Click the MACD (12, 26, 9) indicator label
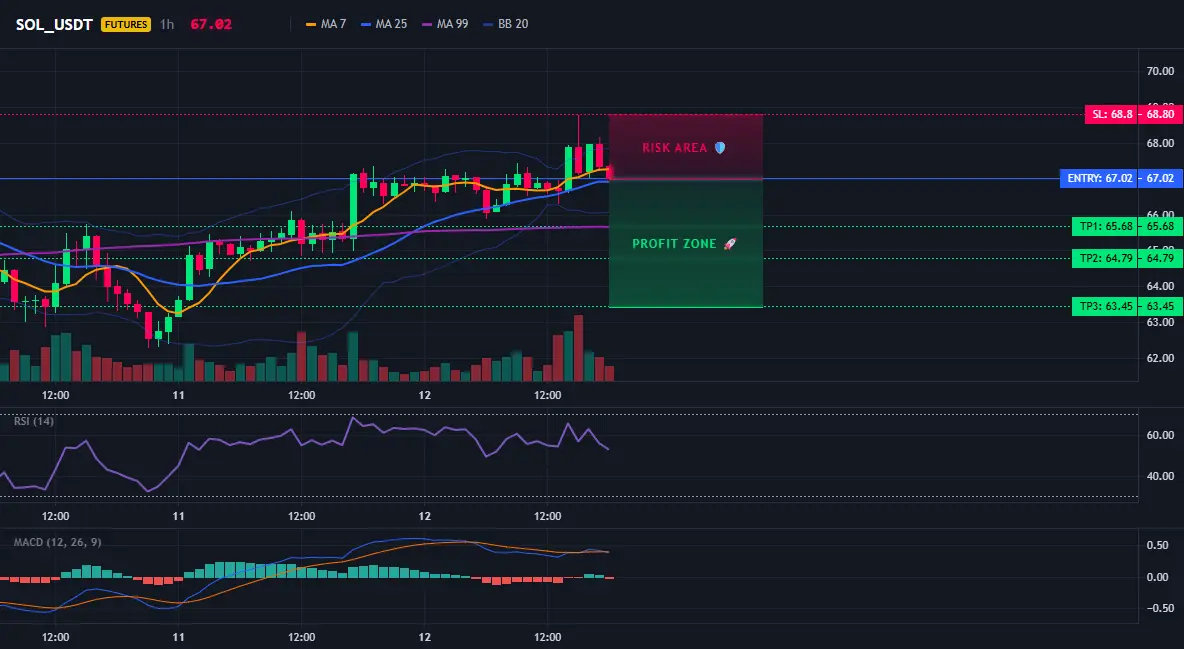This screenshot has height=649, width=1184. (57, 542)
